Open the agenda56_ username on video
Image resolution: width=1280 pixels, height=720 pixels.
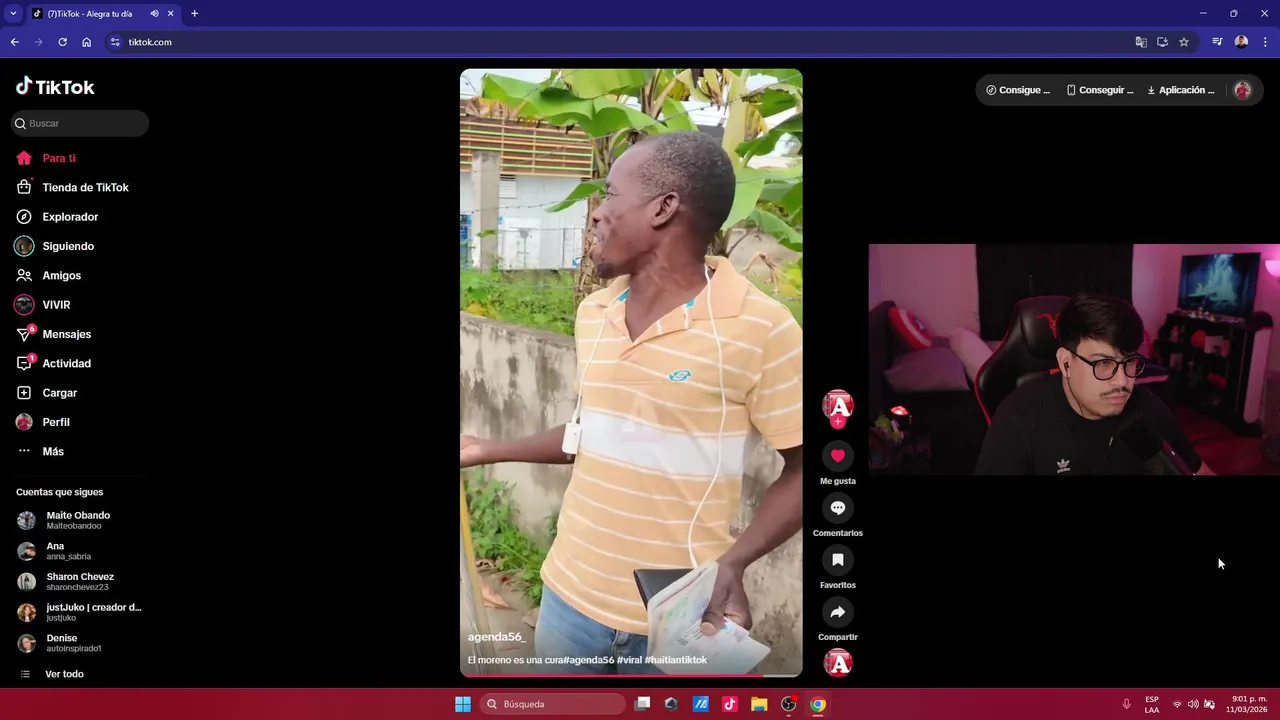click(x=496, y=637)
